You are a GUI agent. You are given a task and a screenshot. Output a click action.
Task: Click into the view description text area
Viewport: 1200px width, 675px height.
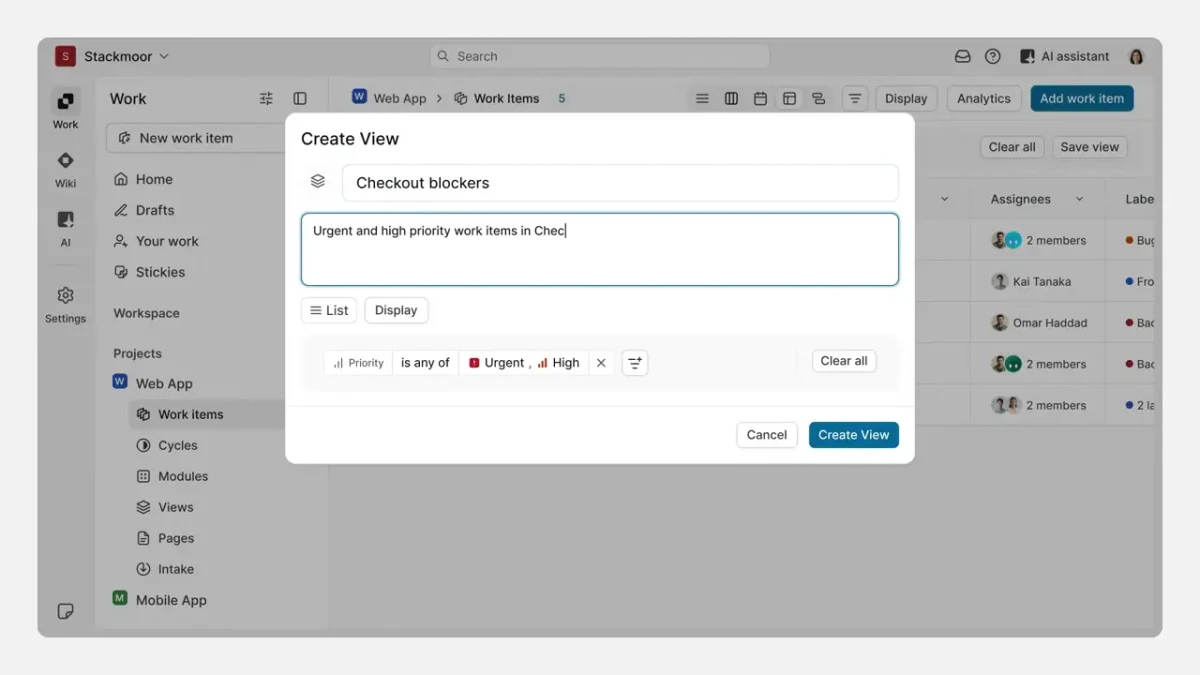click(600, 249)
